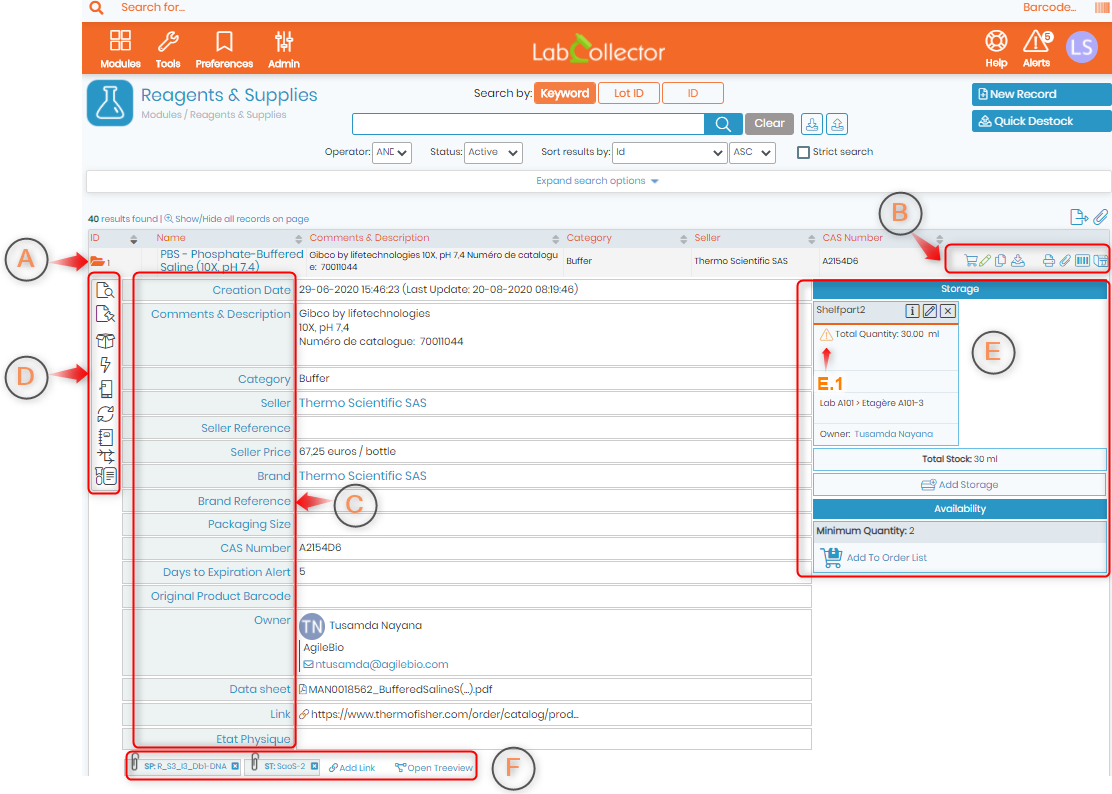The image size is (1112, 794).
Task: Click the export page icon above results table
Action: pos(1079,217)
